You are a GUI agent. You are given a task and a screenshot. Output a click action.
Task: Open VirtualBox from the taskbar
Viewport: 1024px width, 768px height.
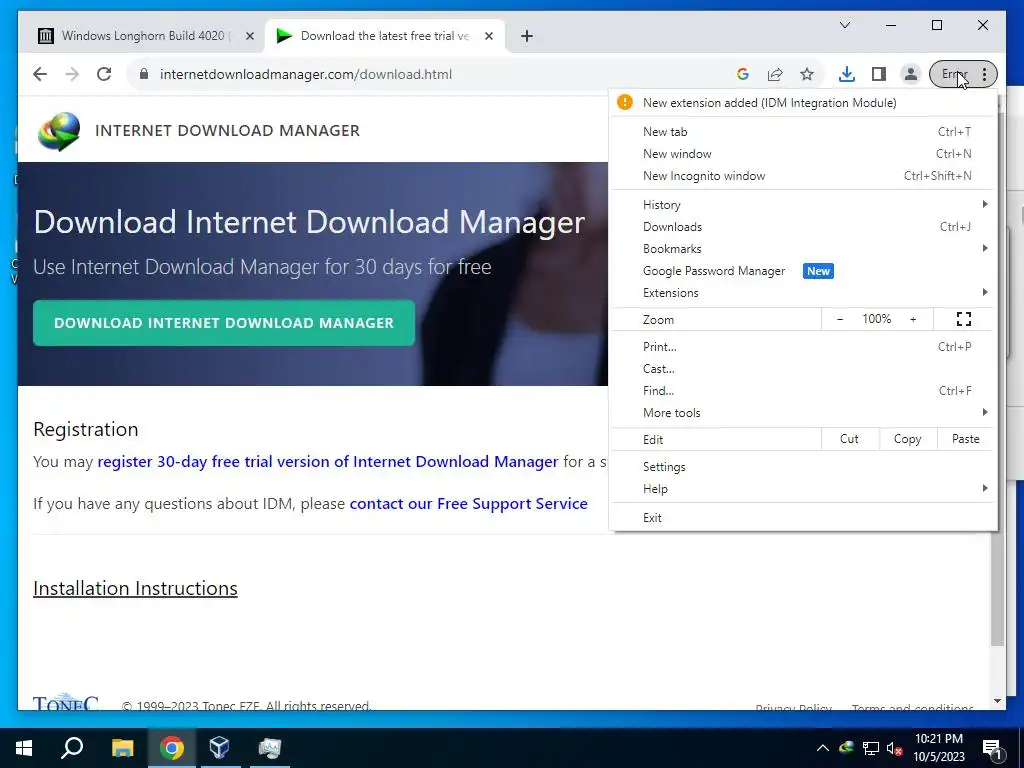pos(220,748)
